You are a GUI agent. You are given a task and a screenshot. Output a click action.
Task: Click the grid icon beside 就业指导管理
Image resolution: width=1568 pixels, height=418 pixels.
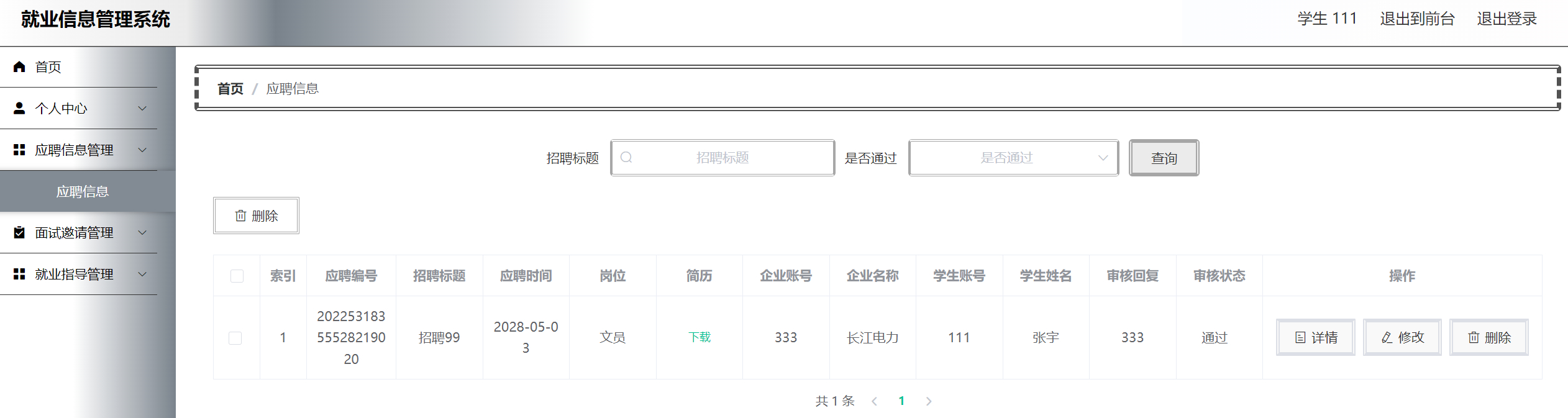[x=19, y=274]
